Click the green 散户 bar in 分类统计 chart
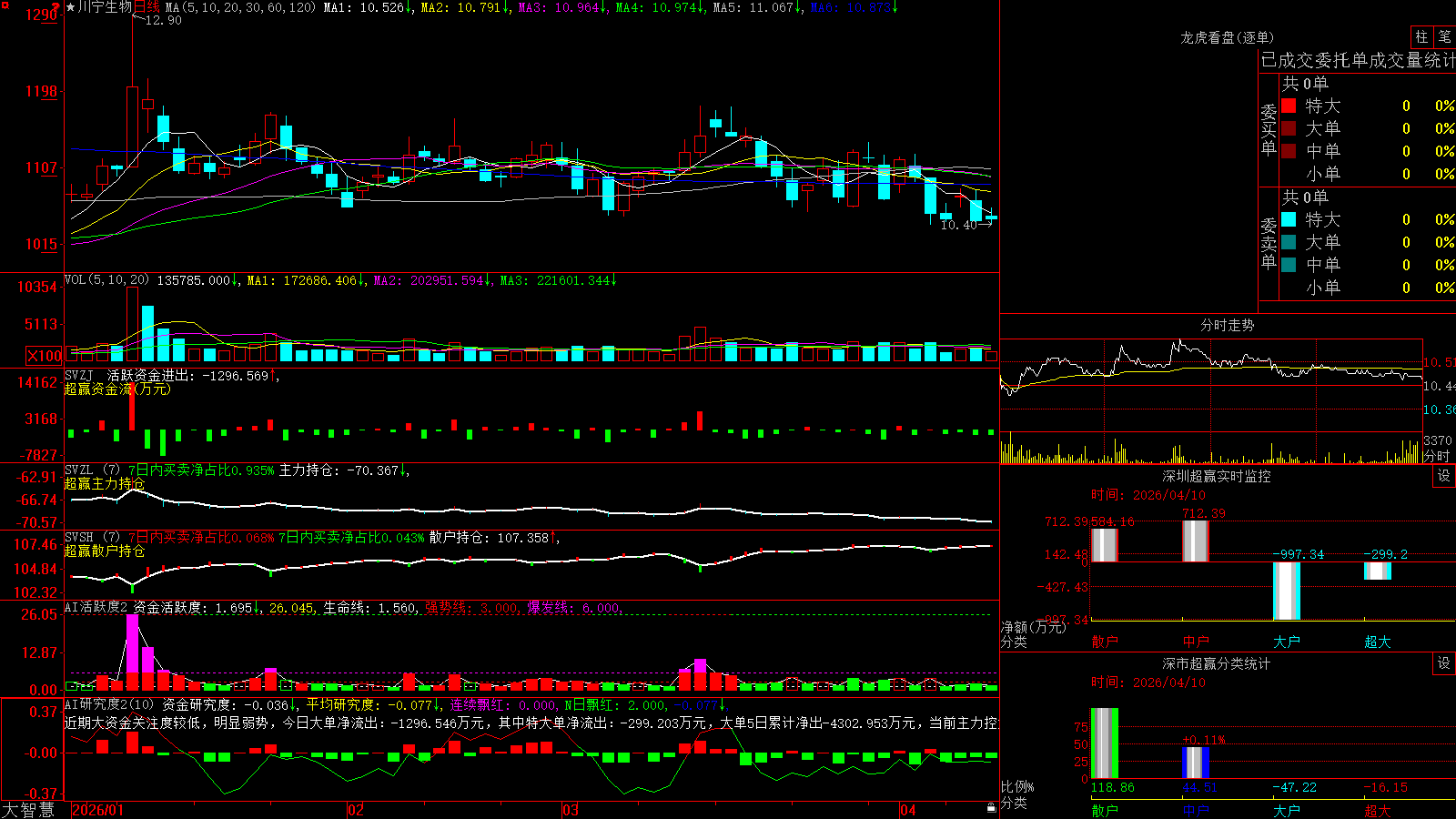 click(x=1104, y=743)
